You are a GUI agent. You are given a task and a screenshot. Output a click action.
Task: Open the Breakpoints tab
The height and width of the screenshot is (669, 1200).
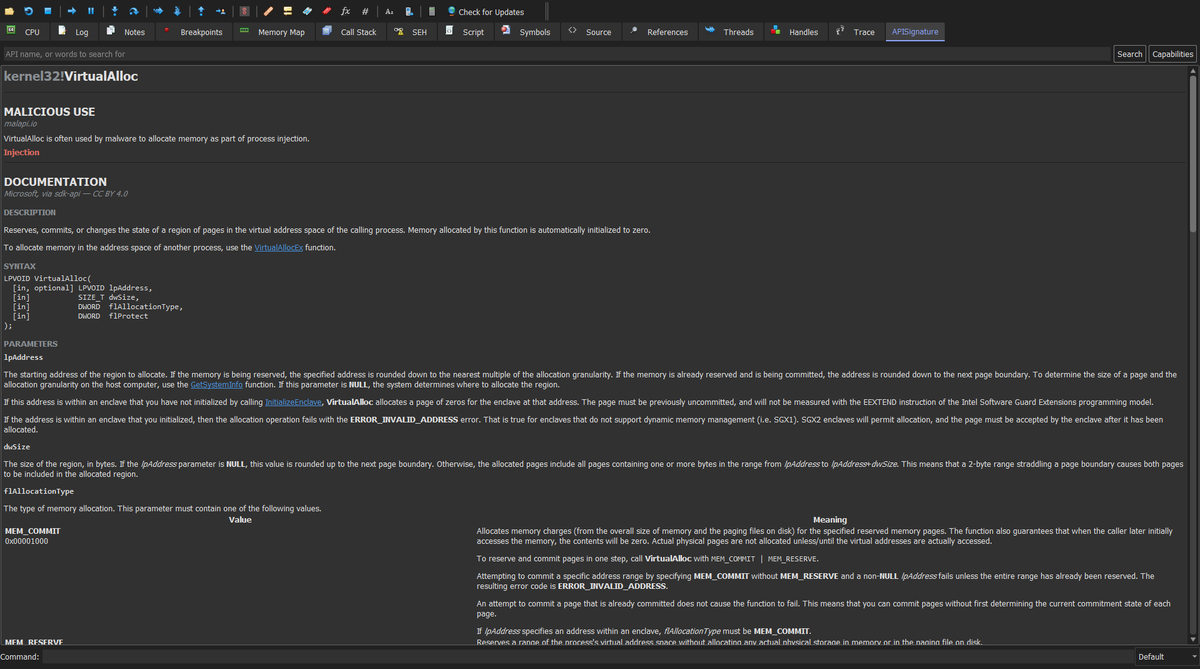pos(193,32)
